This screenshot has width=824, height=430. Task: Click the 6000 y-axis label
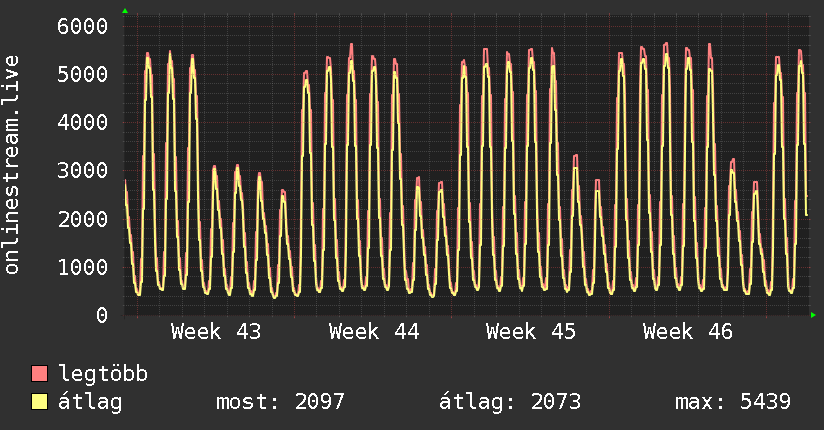[x=83, y=26]
